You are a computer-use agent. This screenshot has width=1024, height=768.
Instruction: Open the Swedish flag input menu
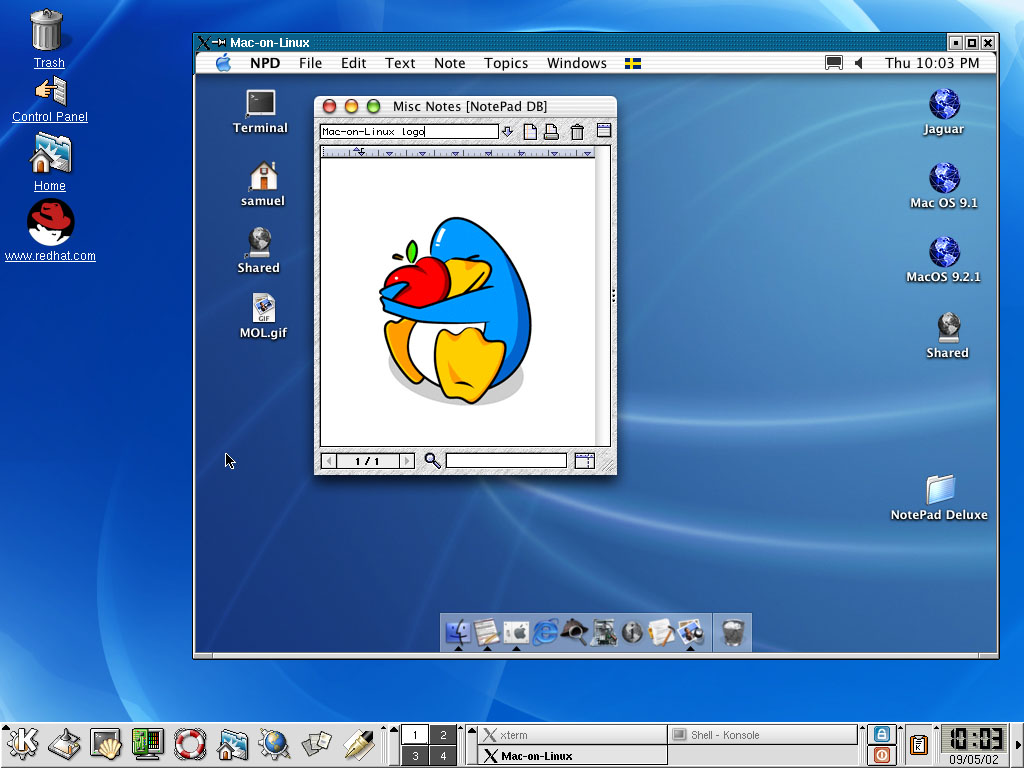point(633,63)
